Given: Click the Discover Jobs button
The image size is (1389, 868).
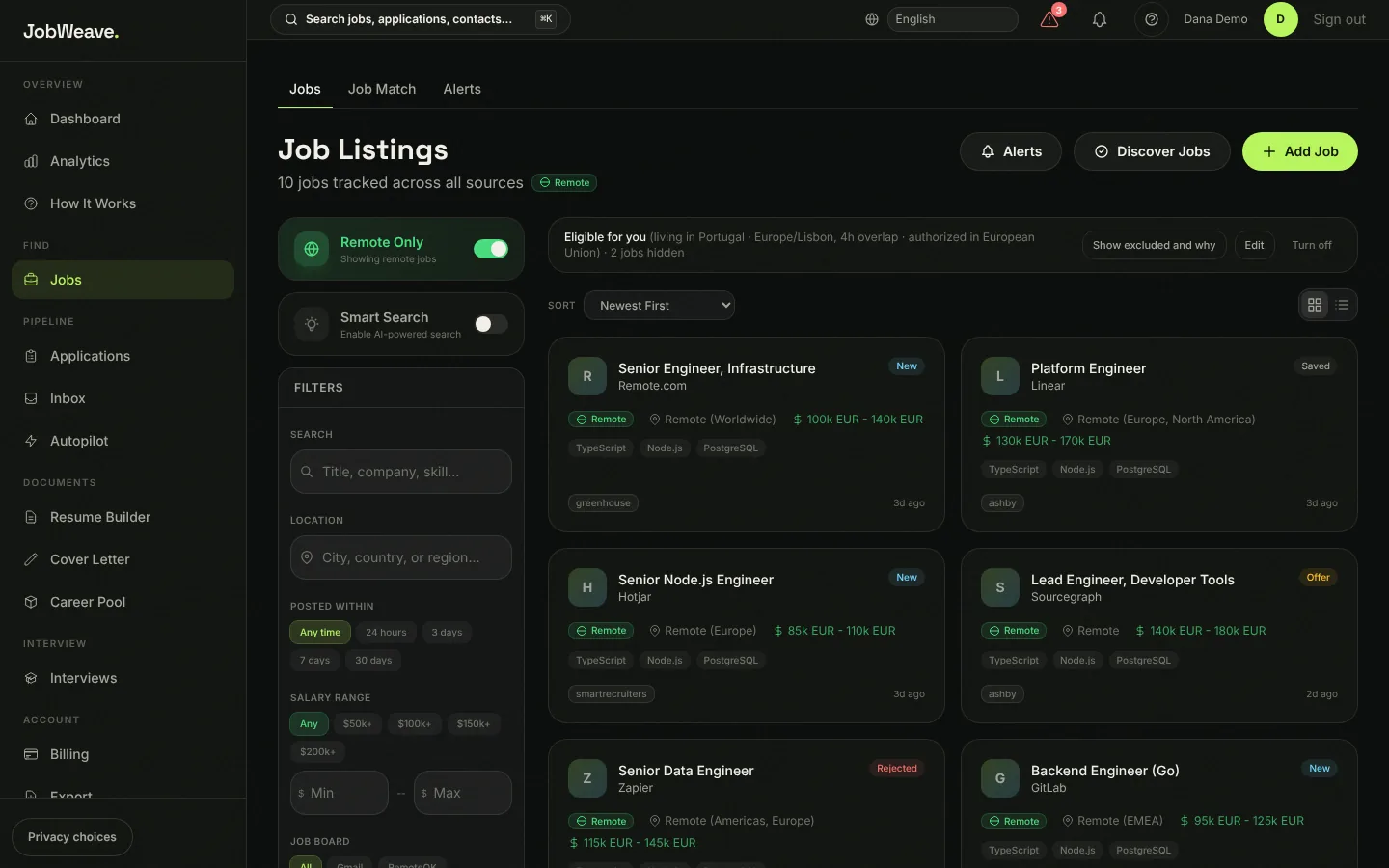Looking at the screenshot, I should (1152, 151).
